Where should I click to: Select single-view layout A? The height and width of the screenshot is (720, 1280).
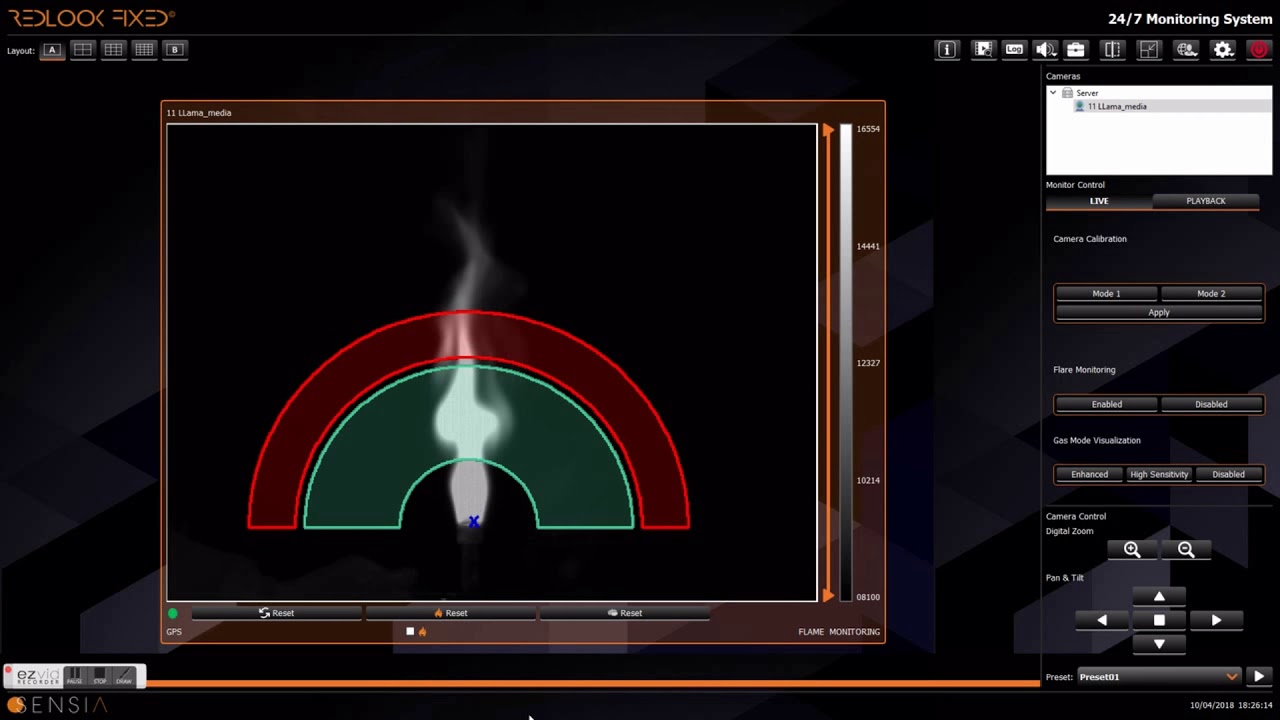(x=52, y=50)
